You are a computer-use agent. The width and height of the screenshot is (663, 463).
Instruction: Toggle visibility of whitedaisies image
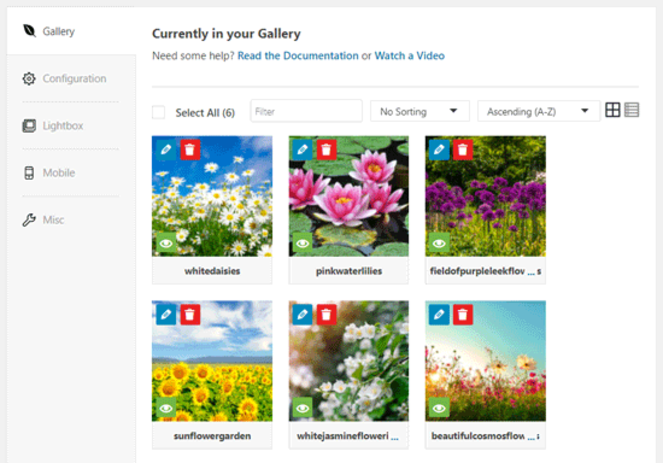tap(166, 243)
